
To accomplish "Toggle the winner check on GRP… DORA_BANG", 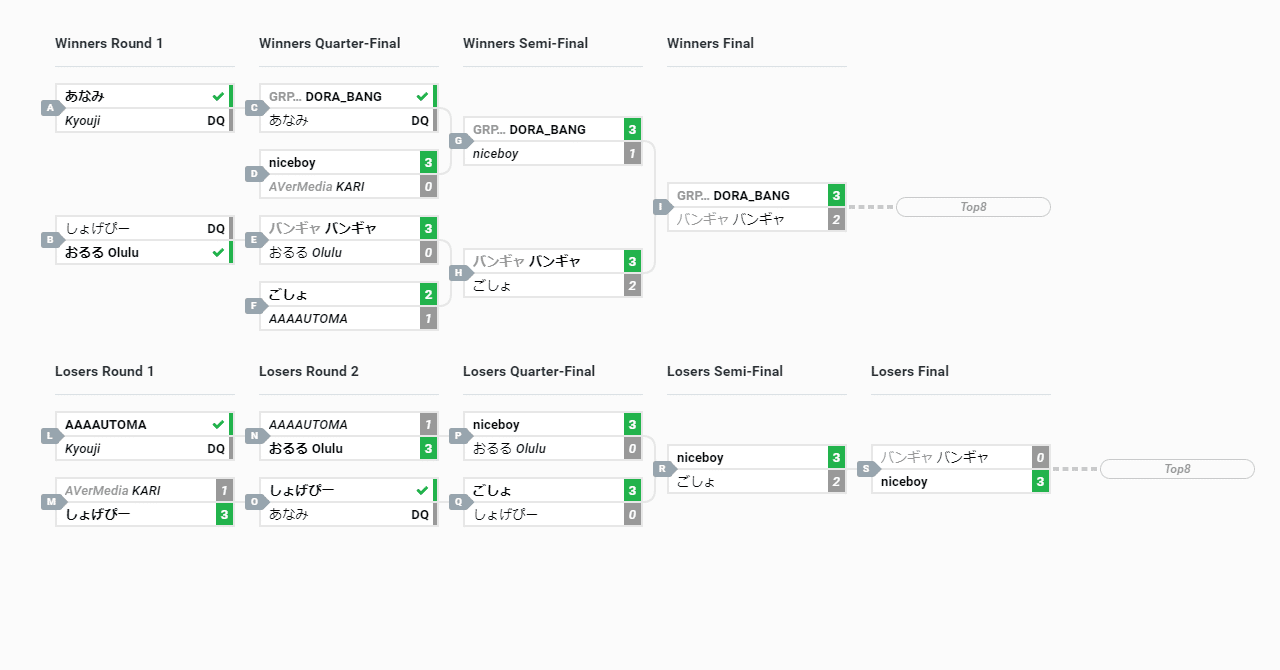I will tap(422, 96).
